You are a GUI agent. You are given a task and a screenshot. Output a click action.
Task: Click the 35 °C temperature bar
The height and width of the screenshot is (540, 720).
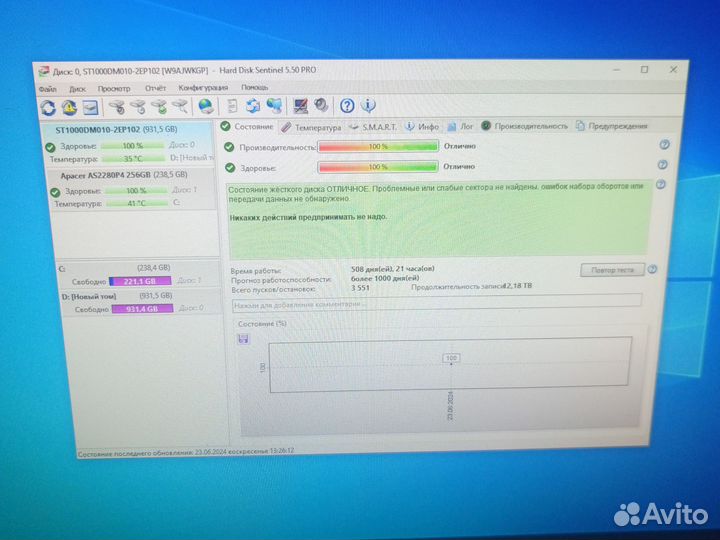133,158
